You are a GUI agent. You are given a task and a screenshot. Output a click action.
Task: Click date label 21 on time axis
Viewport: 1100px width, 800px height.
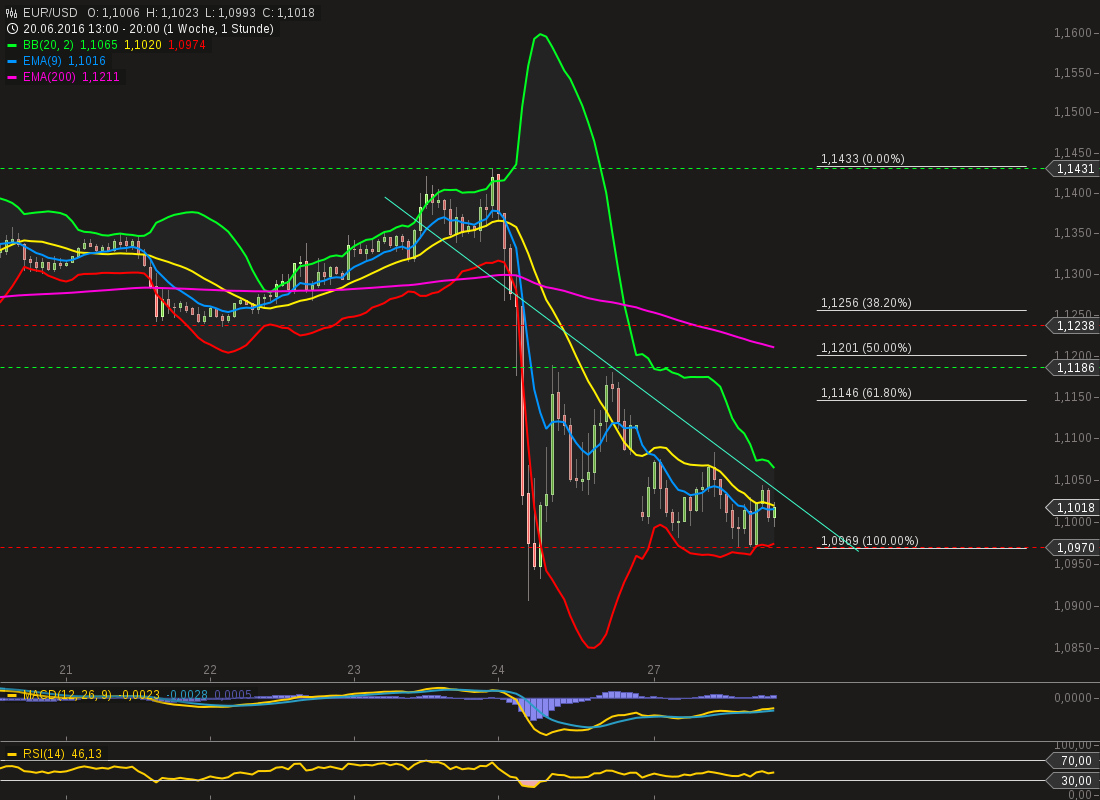[x=66, y=670]
